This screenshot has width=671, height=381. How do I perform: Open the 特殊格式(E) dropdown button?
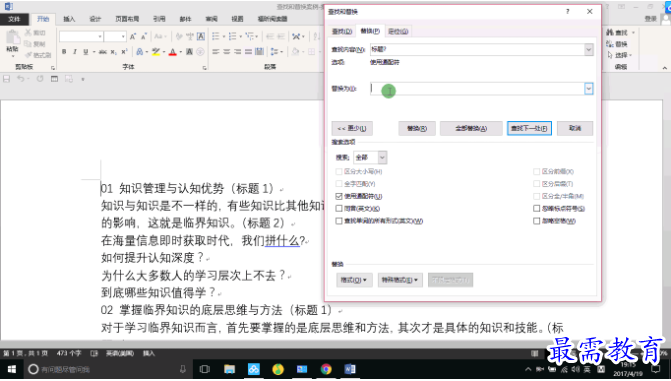(400, 280)
